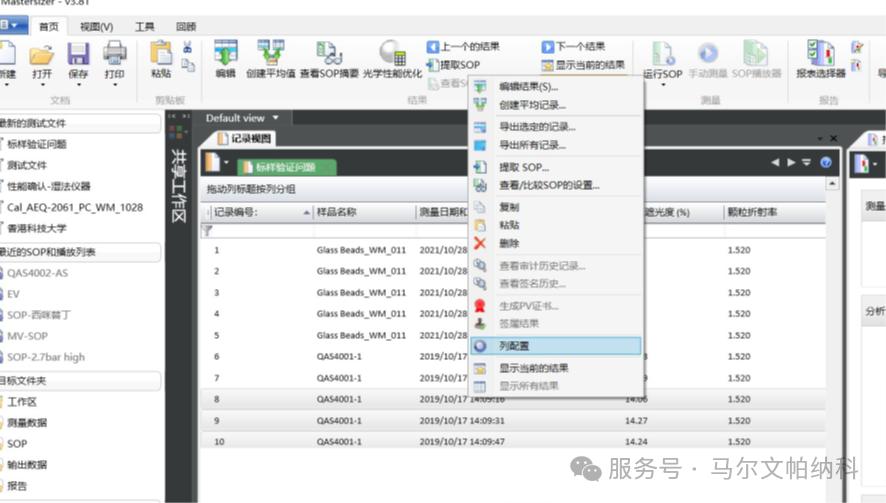
Task: Click the 样品名称 column header
Action: point(364,213)
